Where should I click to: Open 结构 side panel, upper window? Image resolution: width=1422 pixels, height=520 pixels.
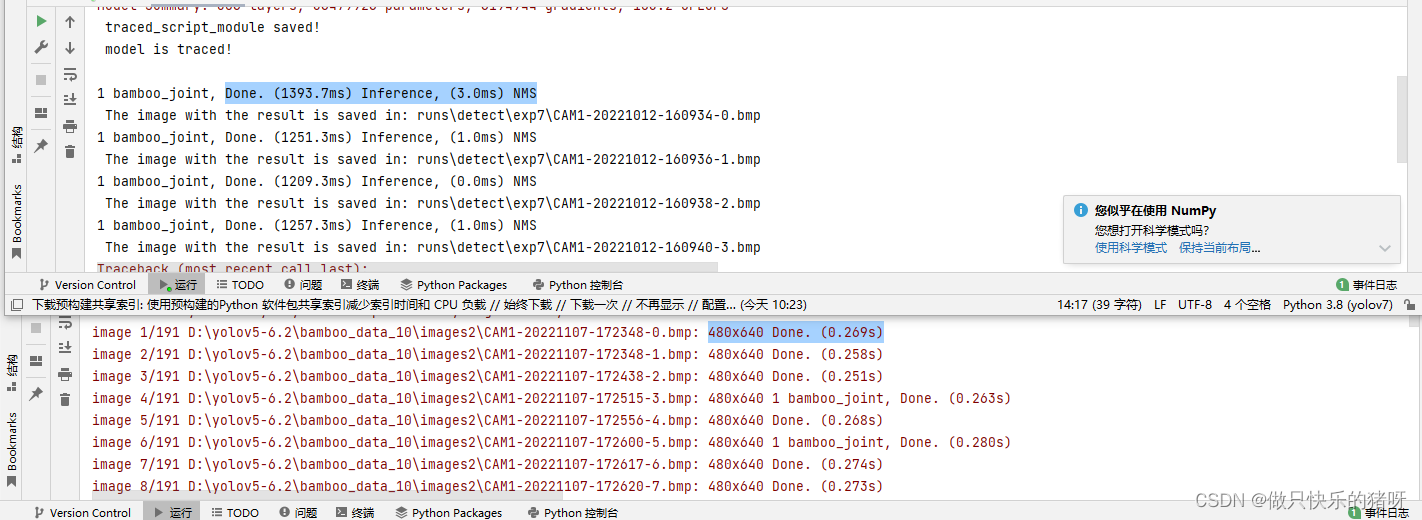point(17,145)
